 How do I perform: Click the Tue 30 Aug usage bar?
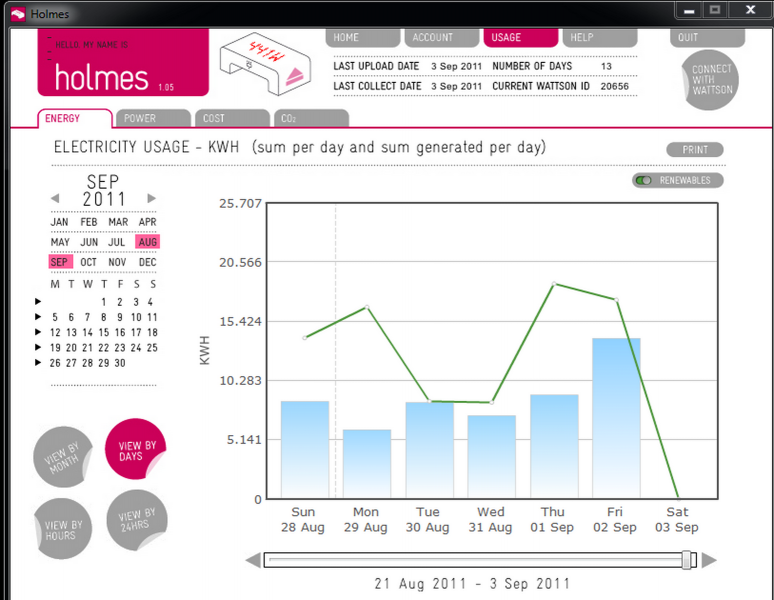coord(429,450)
